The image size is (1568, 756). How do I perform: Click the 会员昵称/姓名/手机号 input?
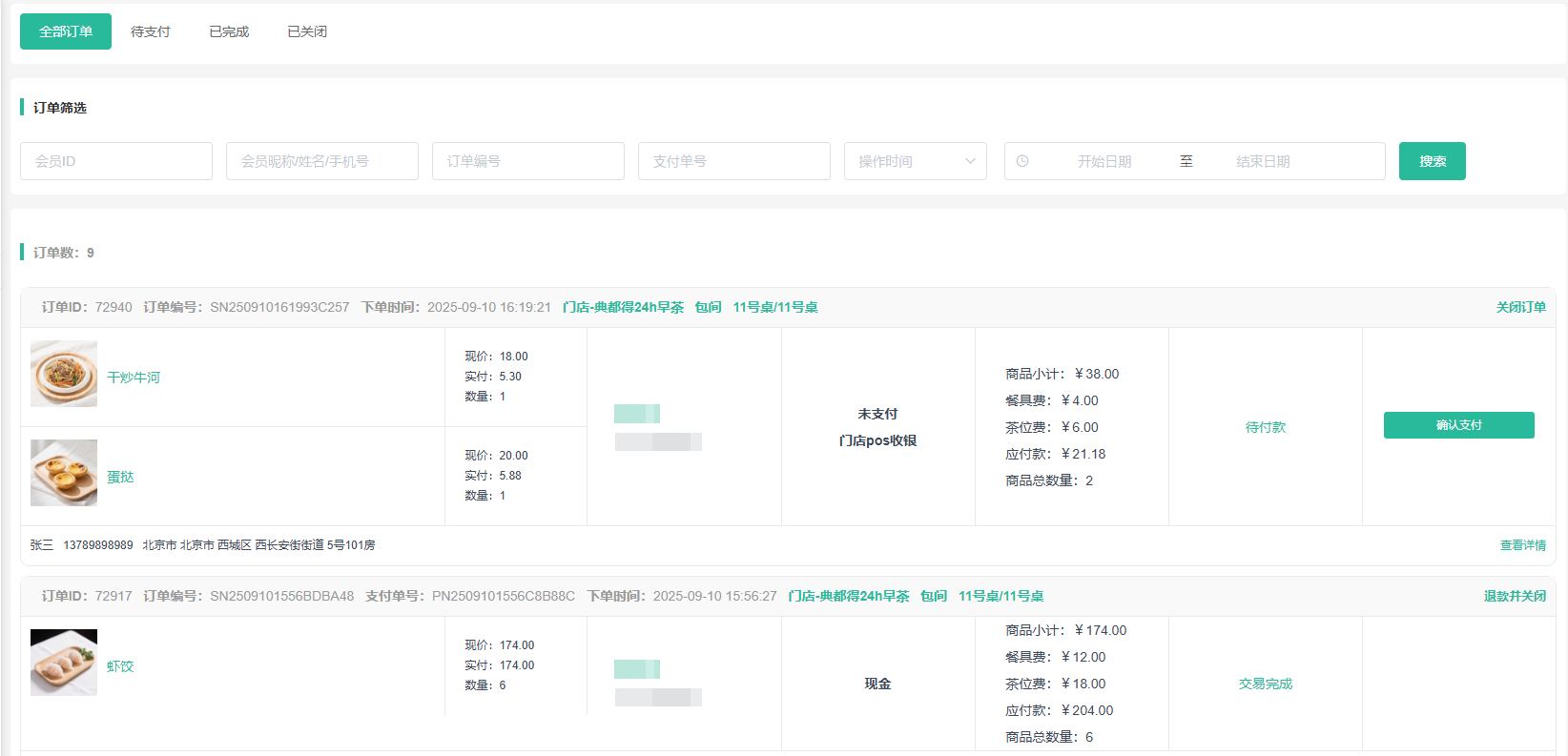[x=322, y=161]
